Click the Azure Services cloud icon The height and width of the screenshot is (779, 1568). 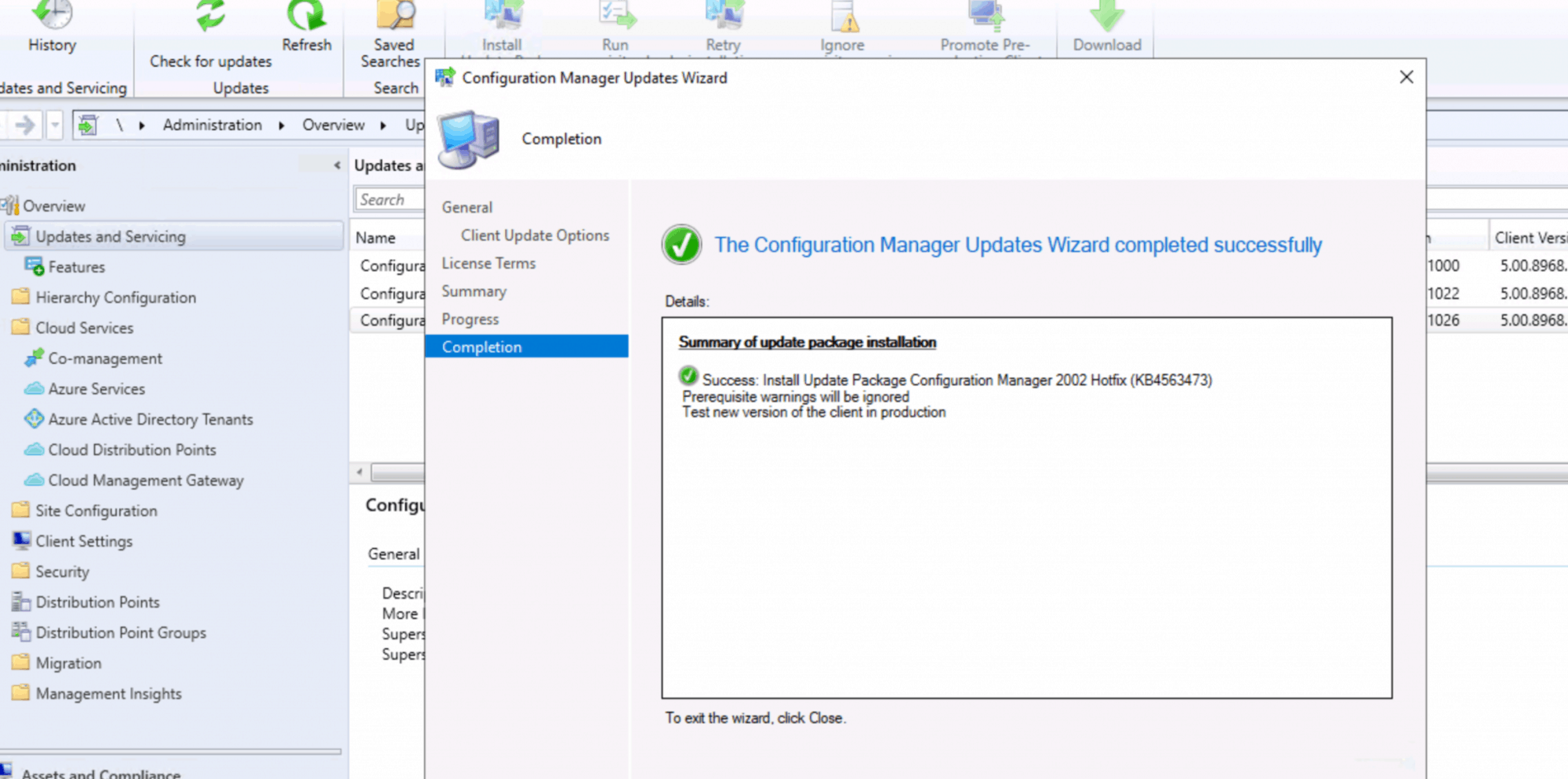[x=34, y=389]
